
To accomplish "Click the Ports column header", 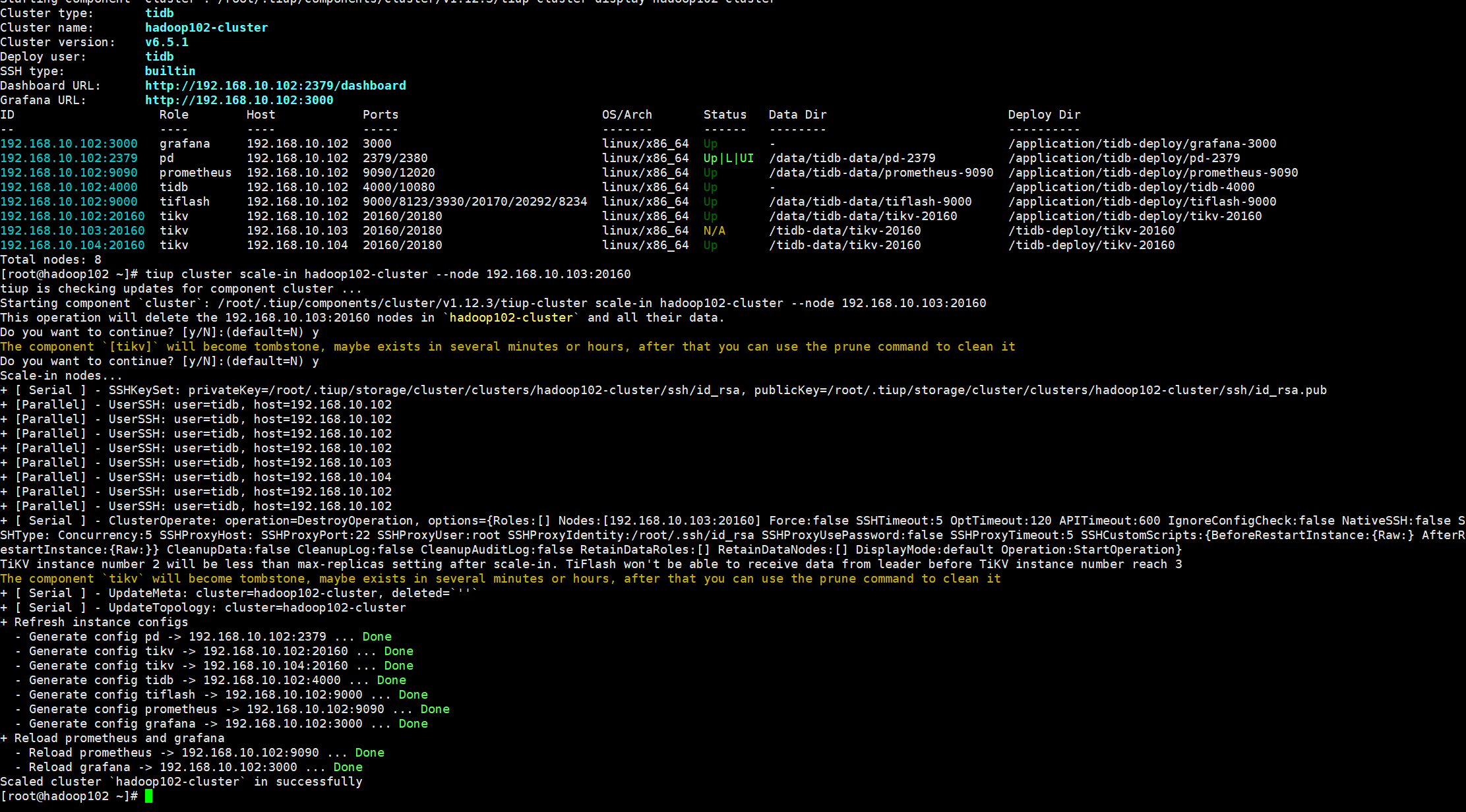I will click(381, 115).
